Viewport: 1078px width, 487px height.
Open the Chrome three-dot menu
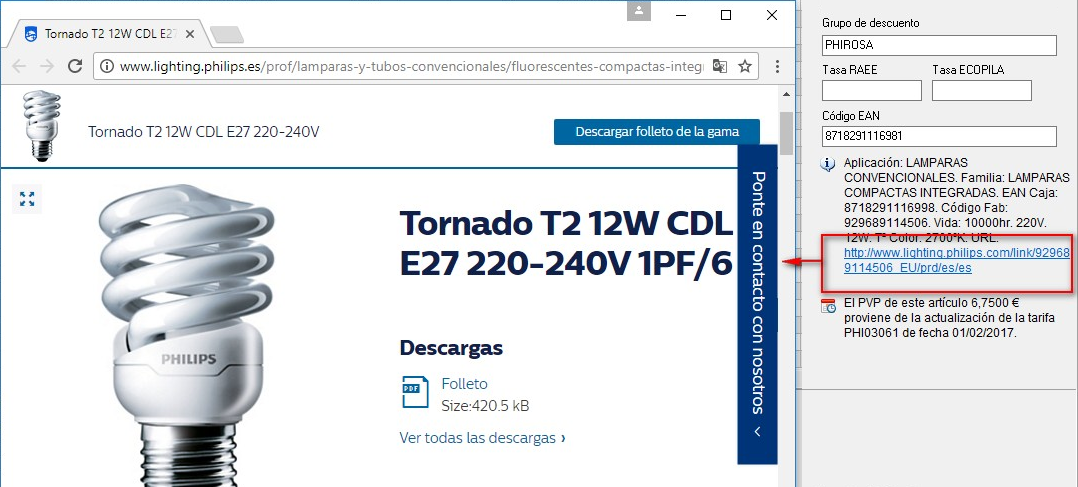pos(777,66)
